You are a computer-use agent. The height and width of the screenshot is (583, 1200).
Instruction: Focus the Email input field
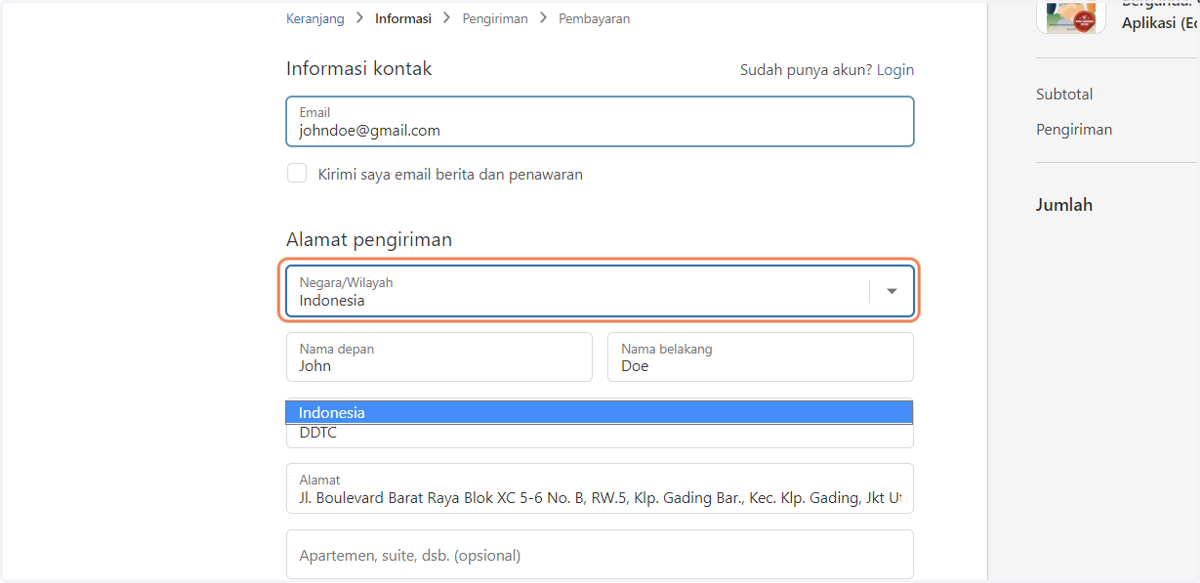[x=600, y=121]
